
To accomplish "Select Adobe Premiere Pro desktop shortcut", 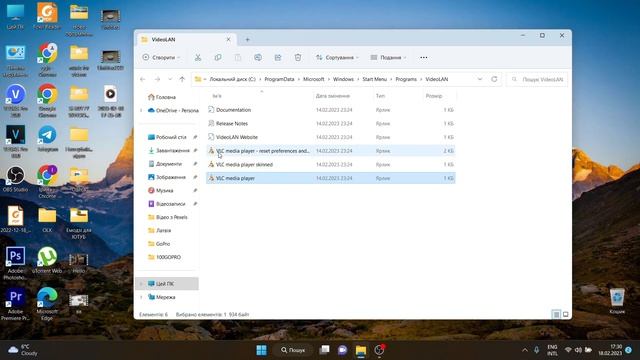I will click(16, 304).
